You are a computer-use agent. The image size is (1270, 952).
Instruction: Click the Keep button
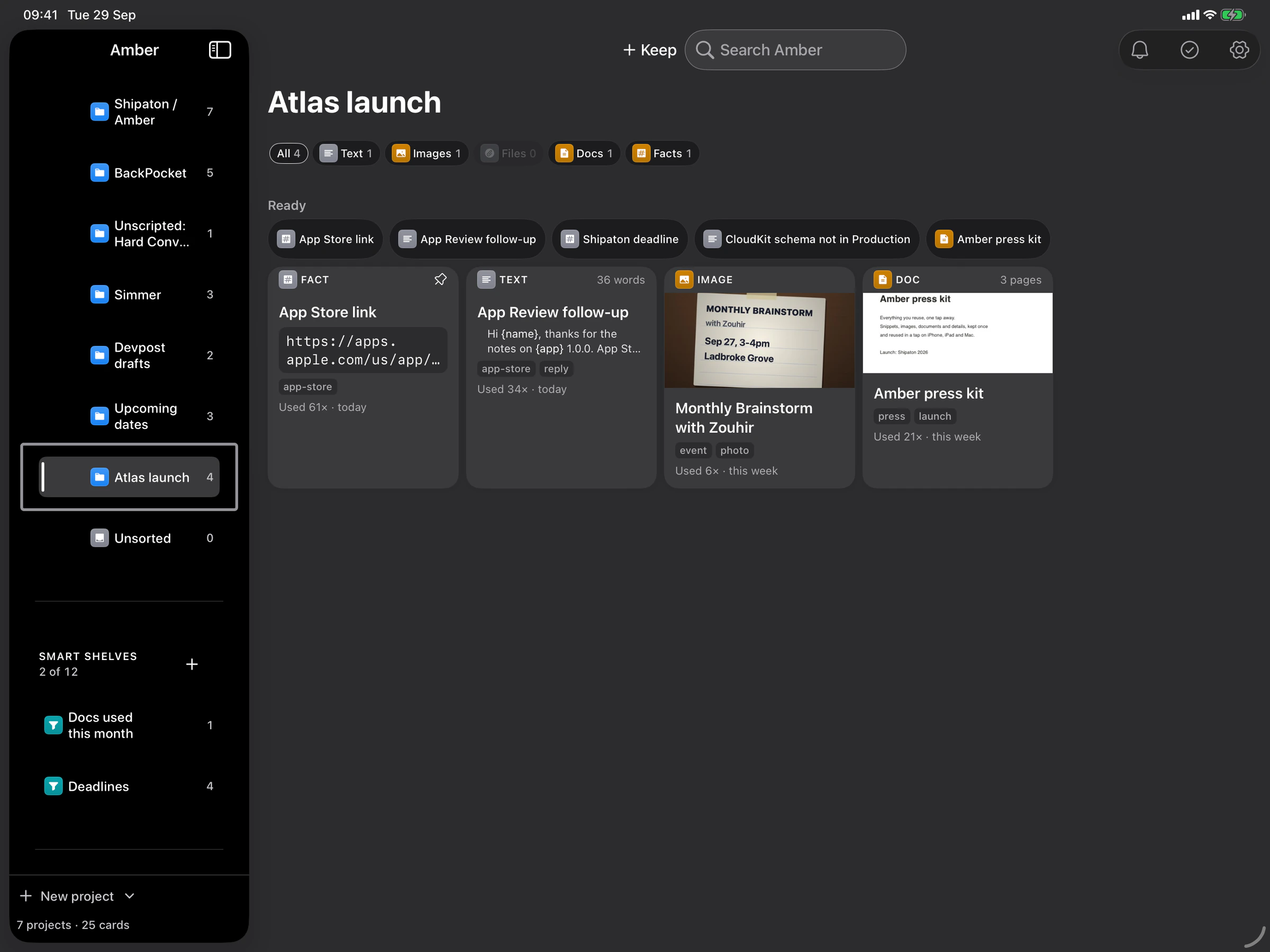(649, 50)
